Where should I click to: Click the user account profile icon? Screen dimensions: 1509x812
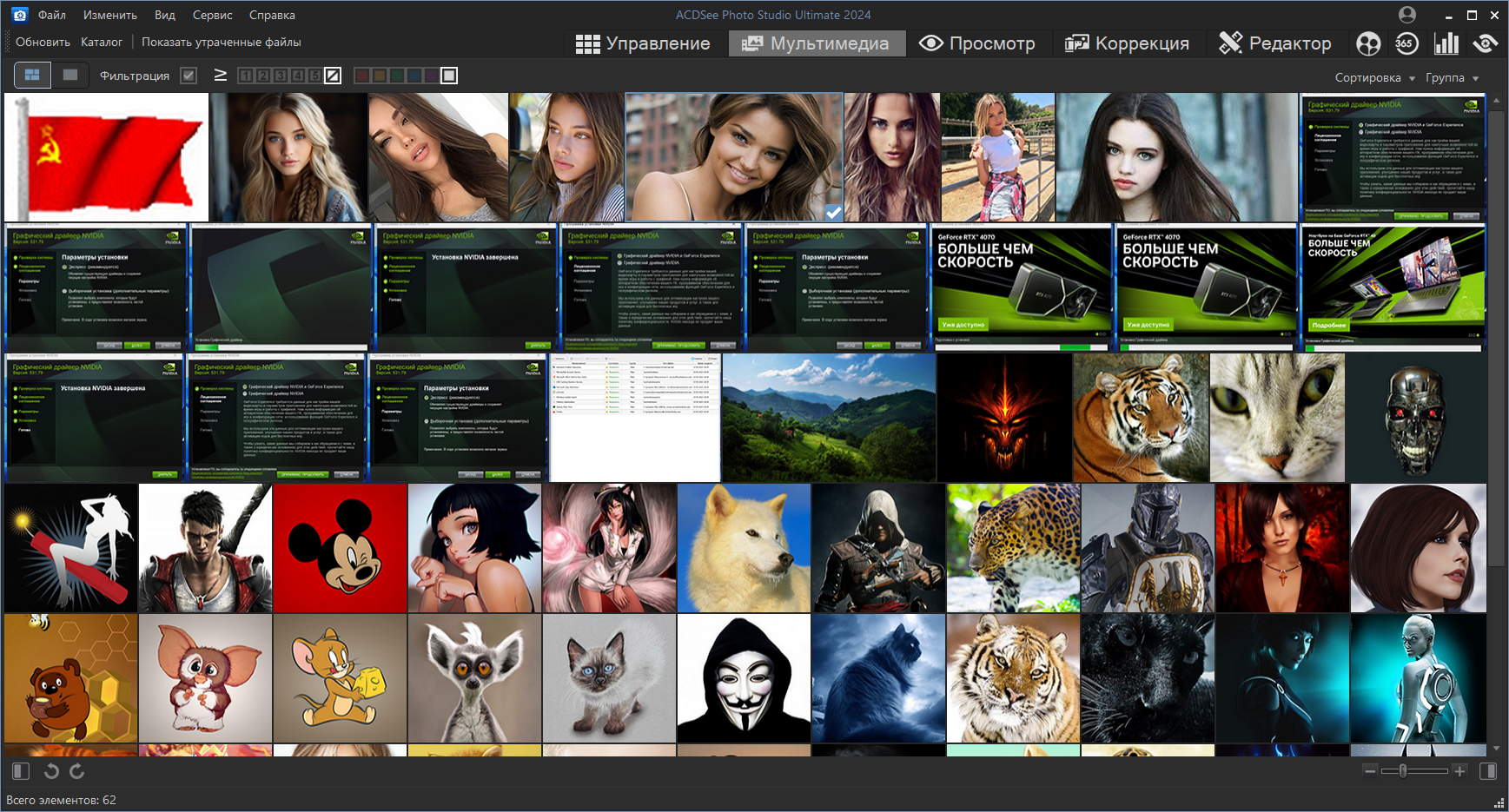pos(1407,15)
